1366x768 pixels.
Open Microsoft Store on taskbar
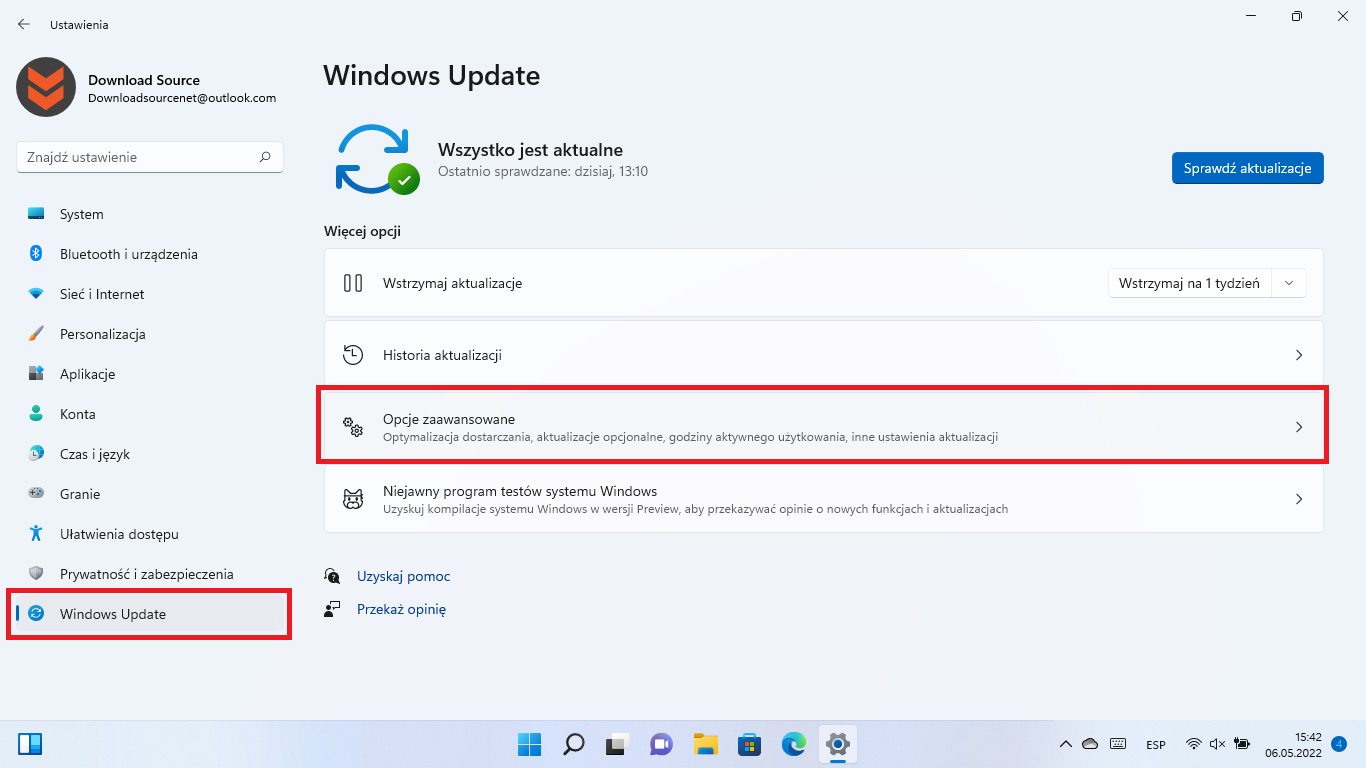[749, 744]
